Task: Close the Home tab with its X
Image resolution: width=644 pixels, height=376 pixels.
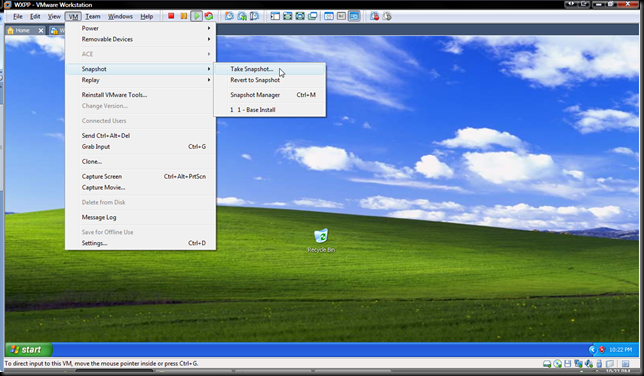Action: point(41,30)
